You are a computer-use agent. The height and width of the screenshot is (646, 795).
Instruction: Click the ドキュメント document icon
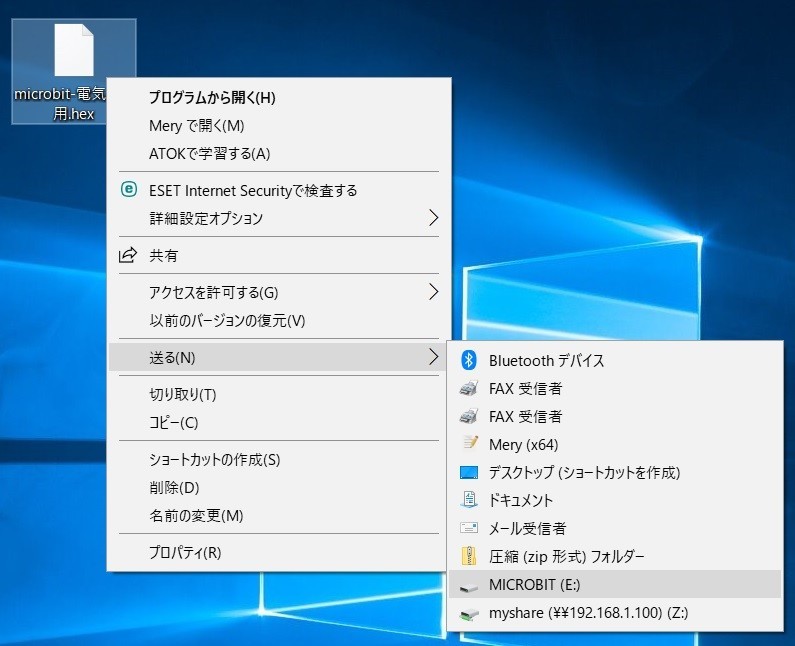tap(469, 500)
